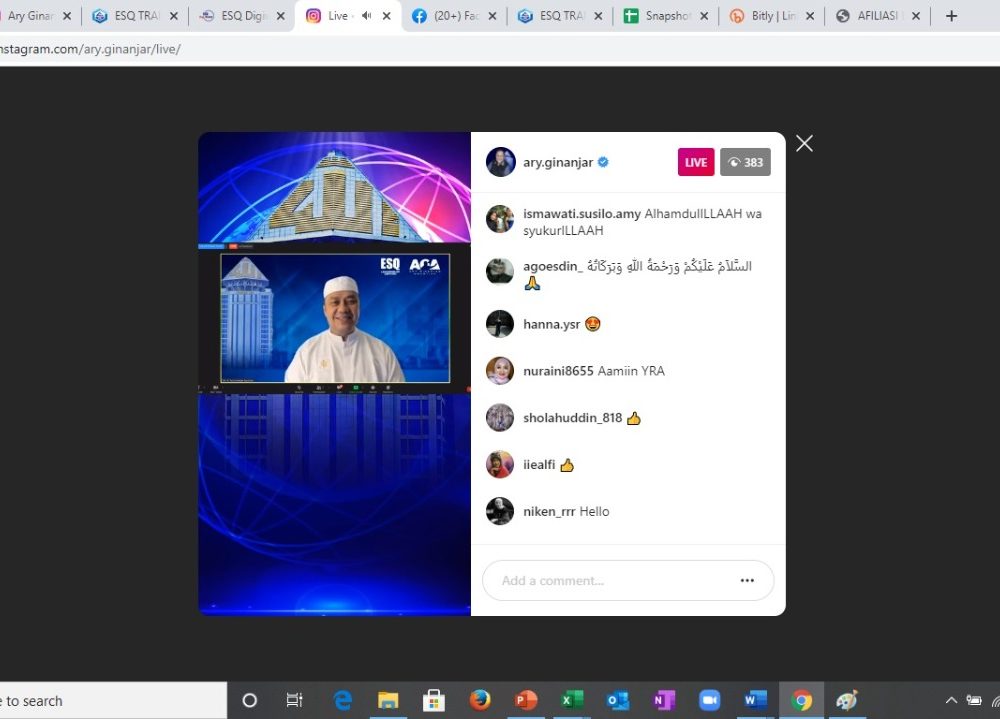The image size is (1000, 719).
Task: Click the ary.ginanjar username link
Action: pos(559,162)
